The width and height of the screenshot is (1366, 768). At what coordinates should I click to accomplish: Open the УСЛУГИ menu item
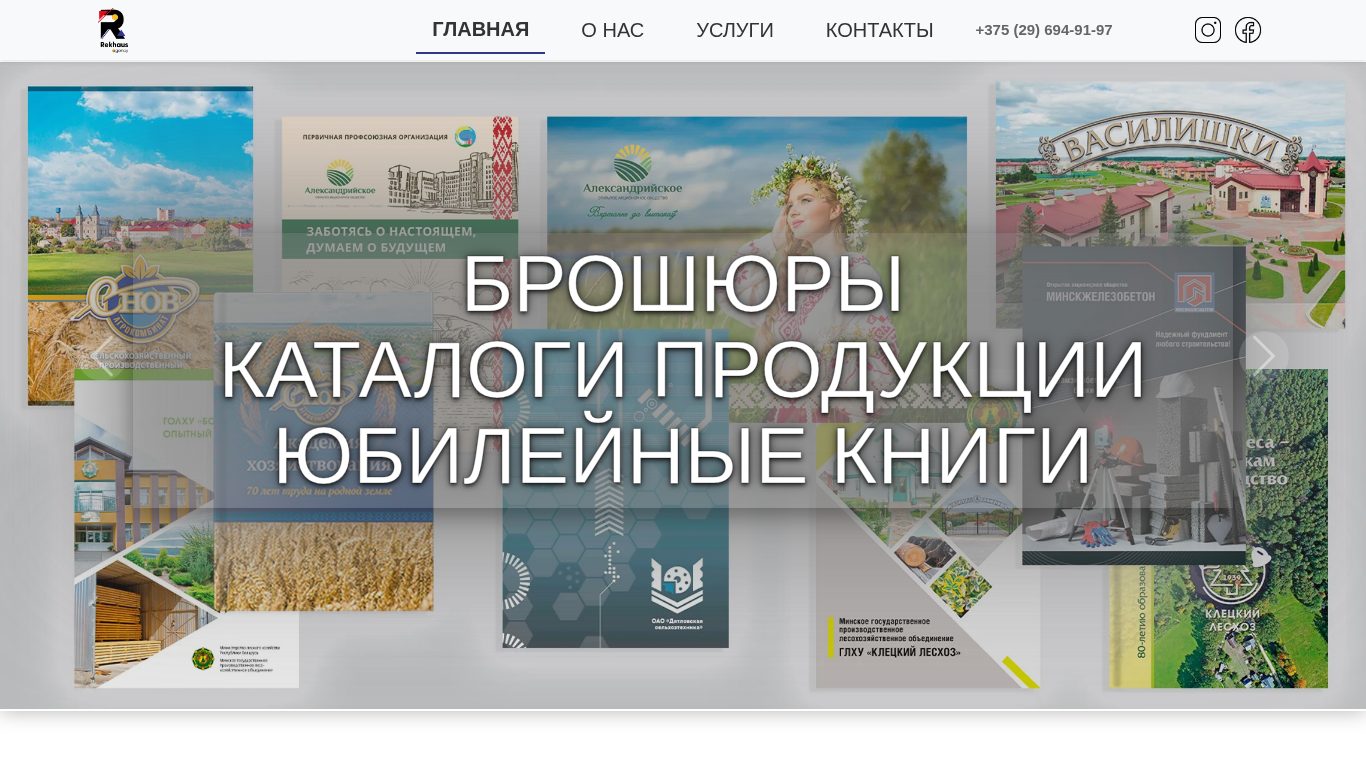point(735,31)
